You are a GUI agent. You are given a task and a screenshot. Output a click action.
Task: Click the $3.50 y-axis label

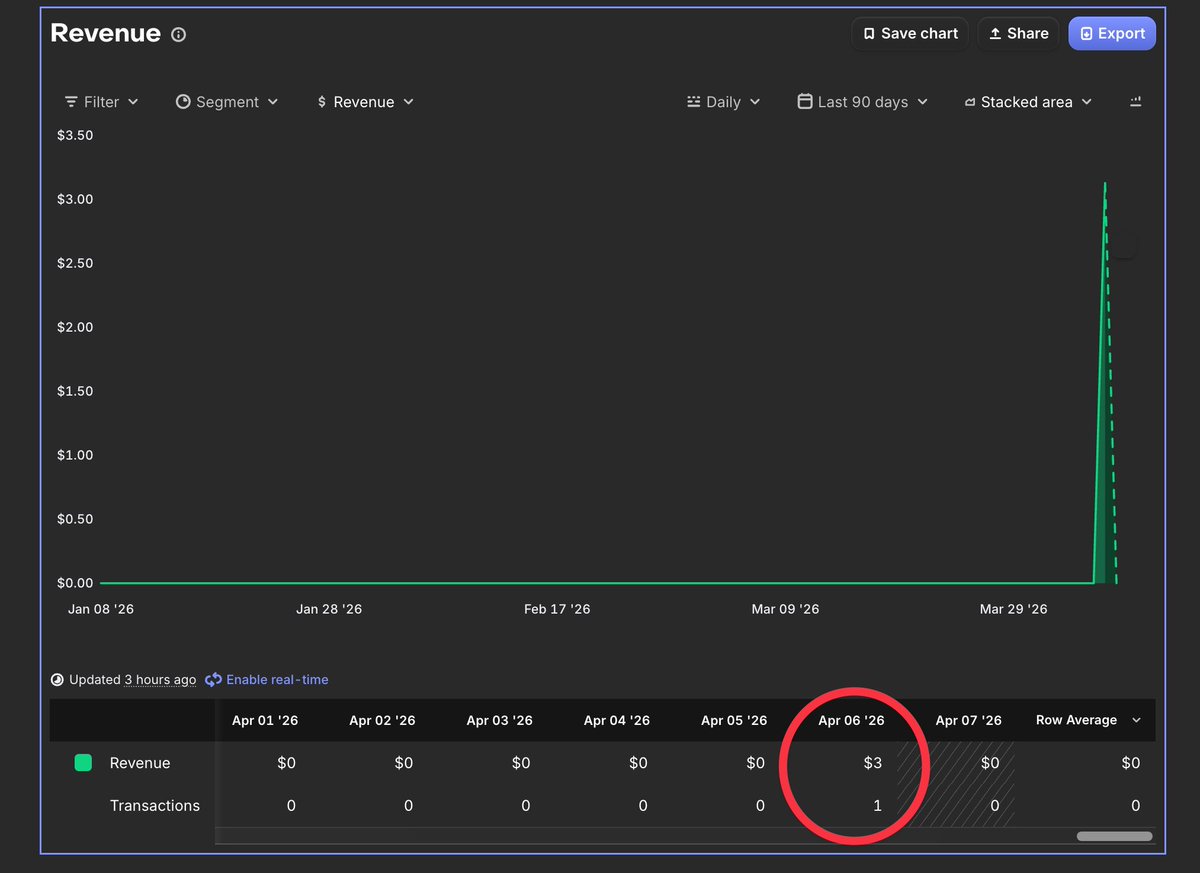(75, 135)
